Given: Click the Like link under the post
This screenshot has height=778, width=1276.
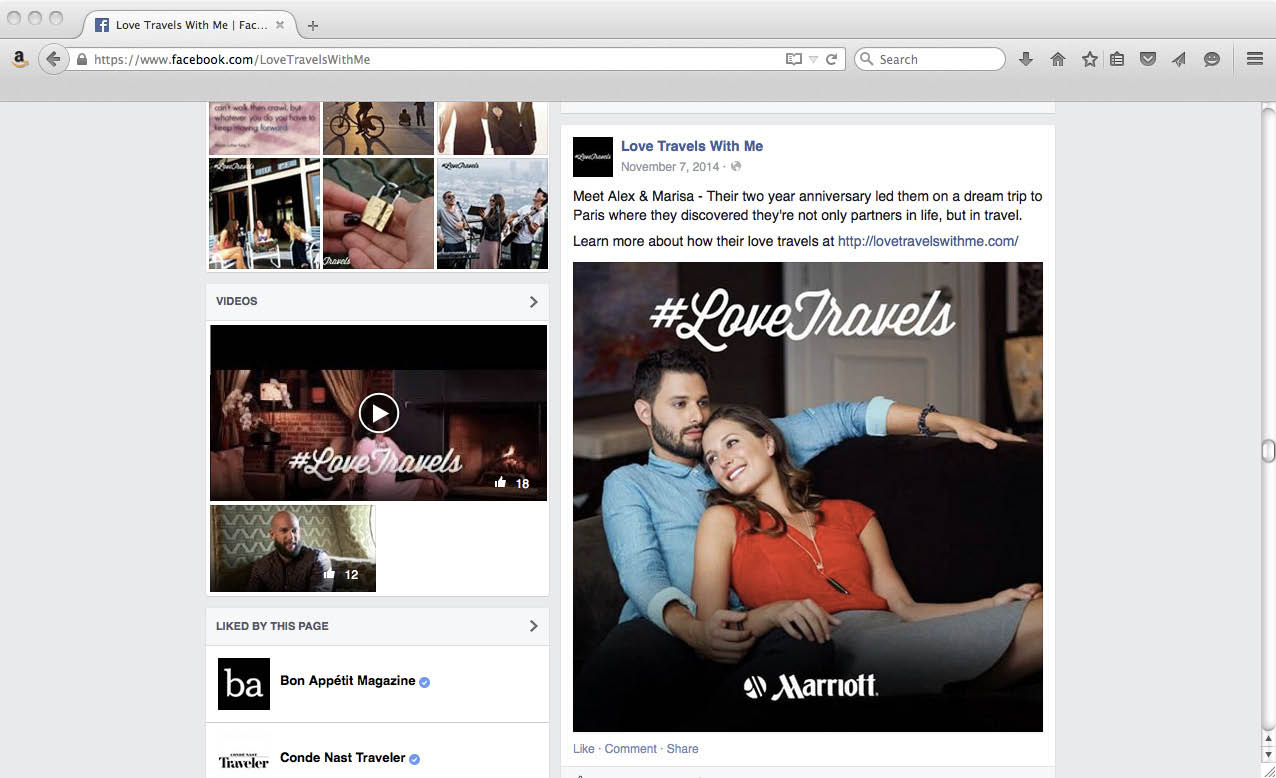Looking at the screenshot, I should 583,749.
